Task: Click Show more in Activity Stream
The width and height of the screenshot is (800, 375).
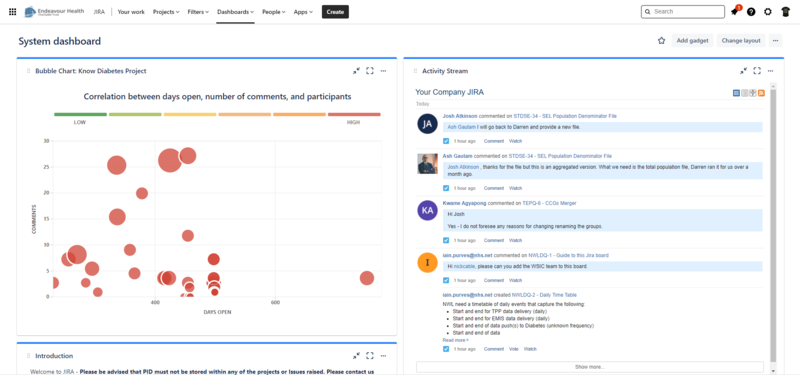Action: pyautogui.click(x=590, y=367)
